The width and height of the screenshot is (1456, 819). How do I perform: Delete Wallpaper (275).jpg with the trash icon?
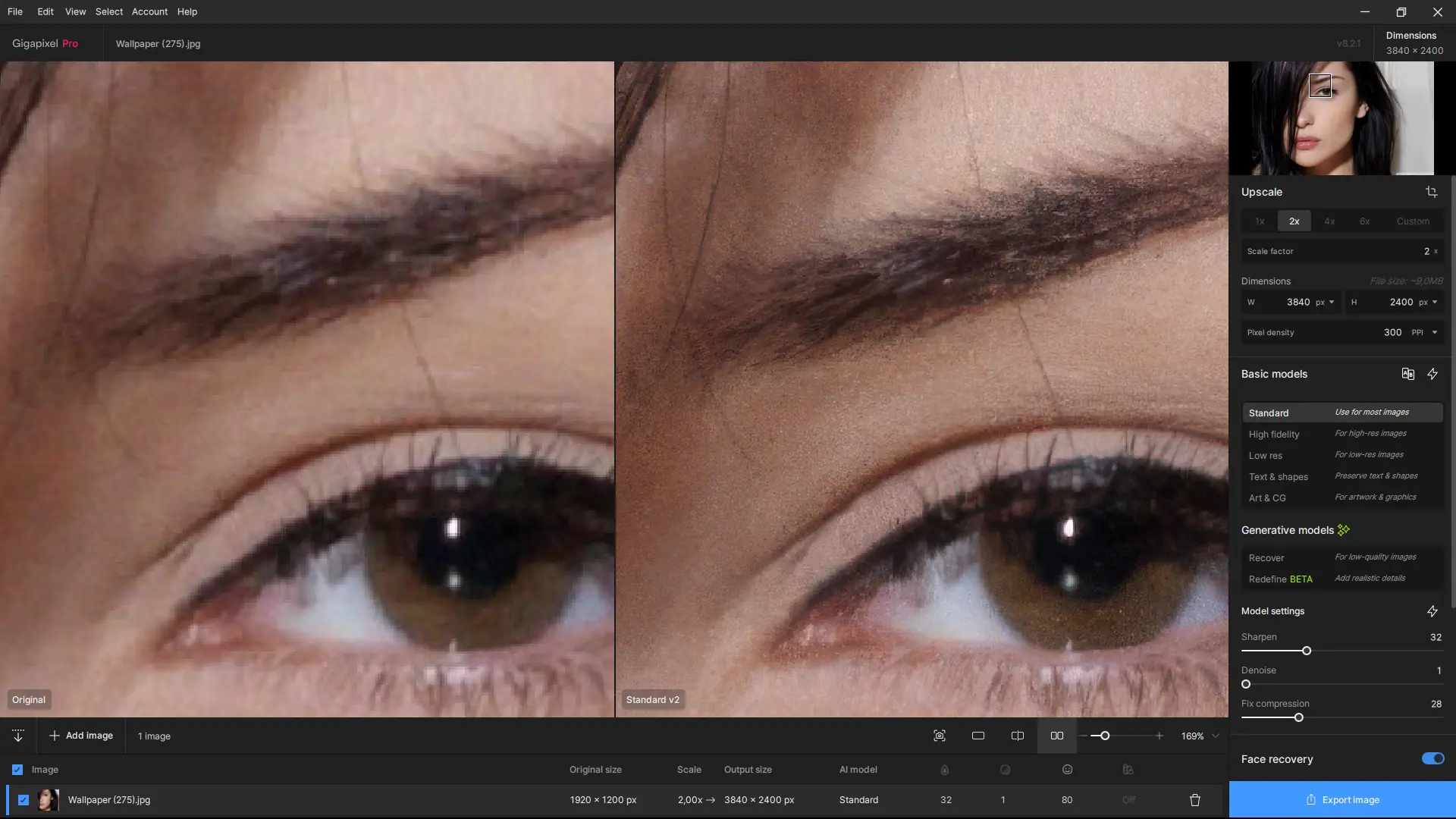(1195, 800)
